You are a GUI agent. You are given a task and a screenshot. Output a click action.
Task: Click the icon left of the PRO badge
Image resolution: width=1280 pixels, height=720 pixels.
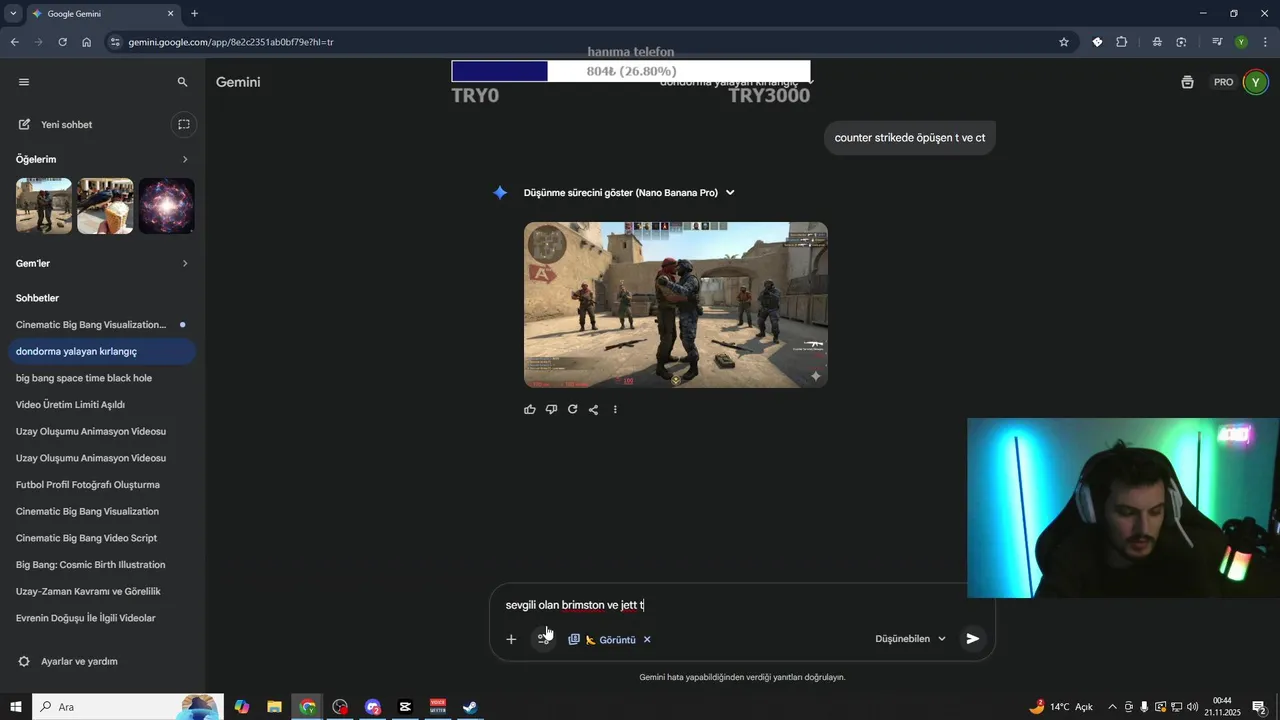pos(1187,82)
